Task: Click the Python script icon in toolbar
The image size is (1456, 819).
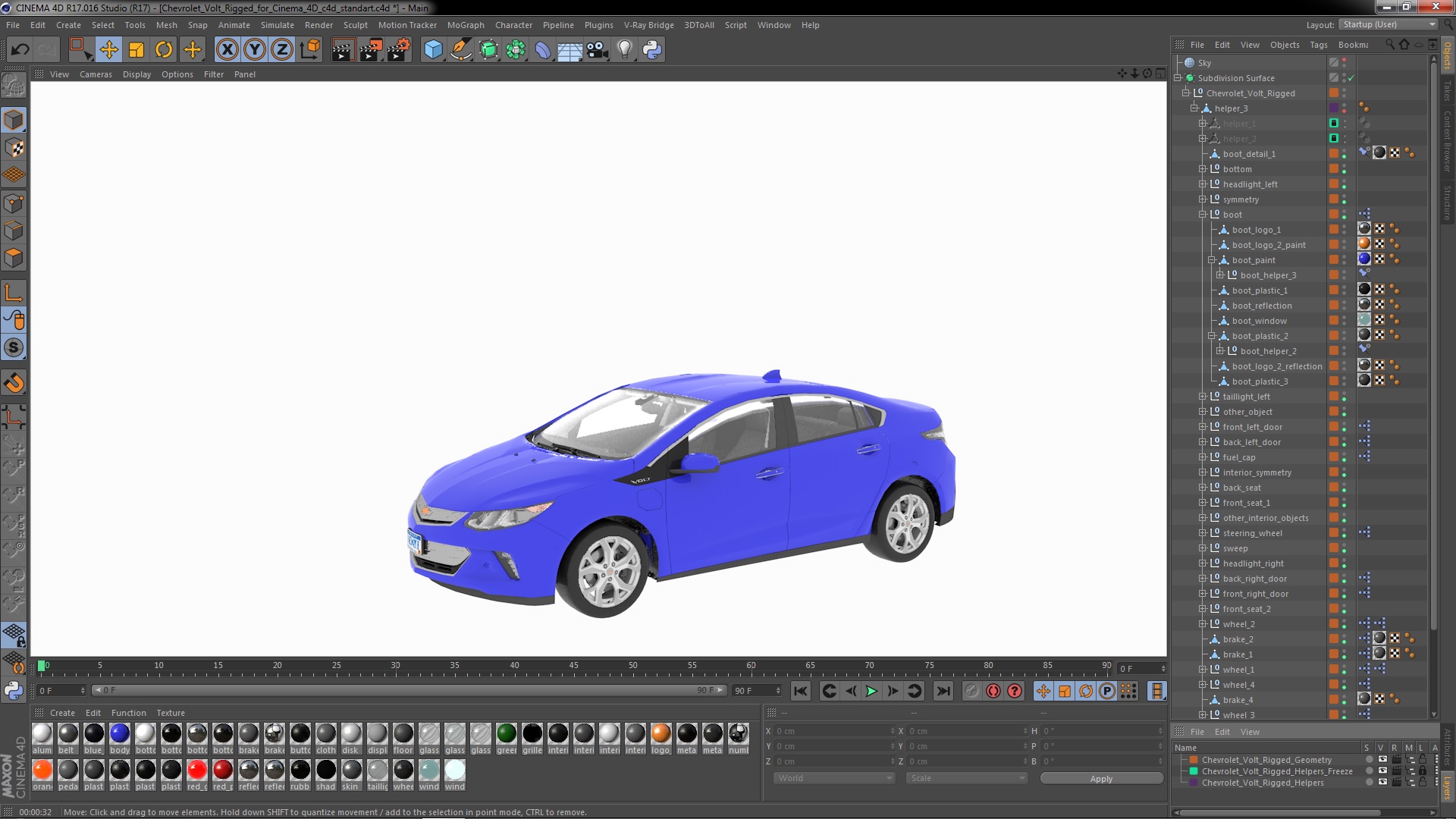Action: (652, 50)
